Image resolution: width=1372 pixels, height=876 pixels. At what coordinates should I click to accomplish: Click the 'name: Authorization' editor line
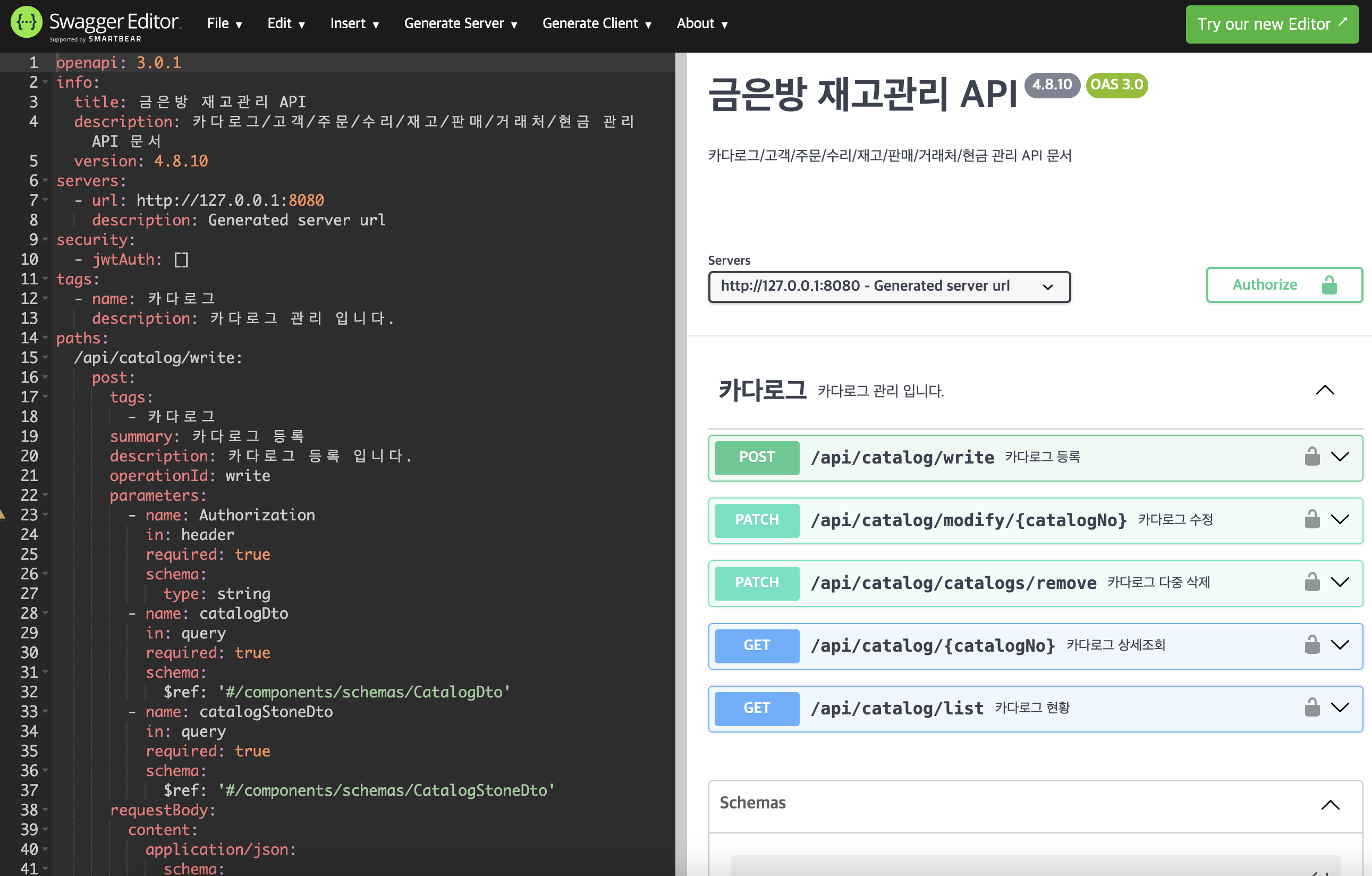pos(230,515)
